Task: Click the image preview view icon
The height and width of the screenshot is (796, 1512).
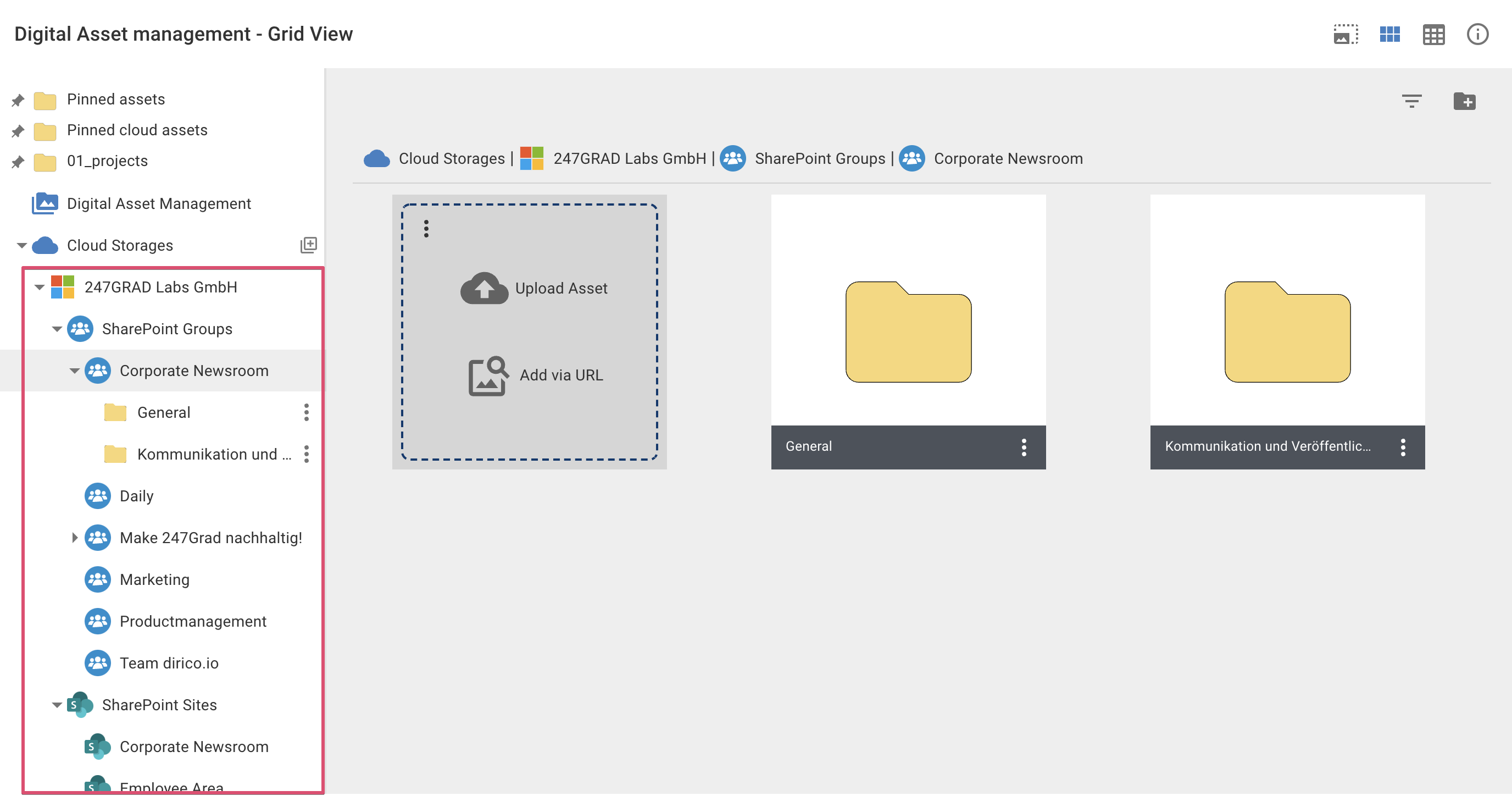Action: point(1345,34)
